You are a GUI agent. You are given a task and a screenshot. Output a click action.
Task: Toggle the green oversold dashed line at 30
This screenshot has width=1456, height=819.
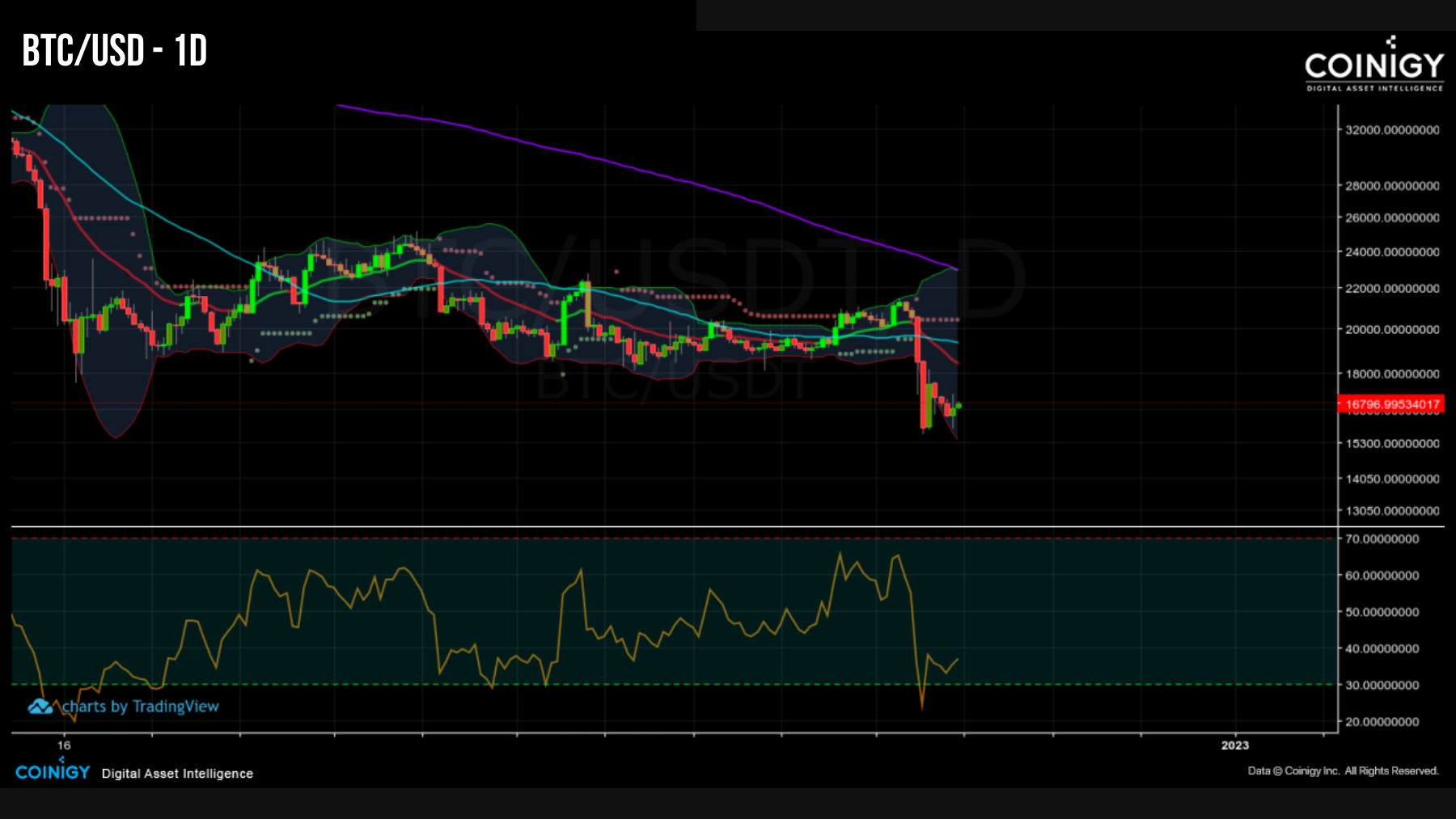[566, 683]
